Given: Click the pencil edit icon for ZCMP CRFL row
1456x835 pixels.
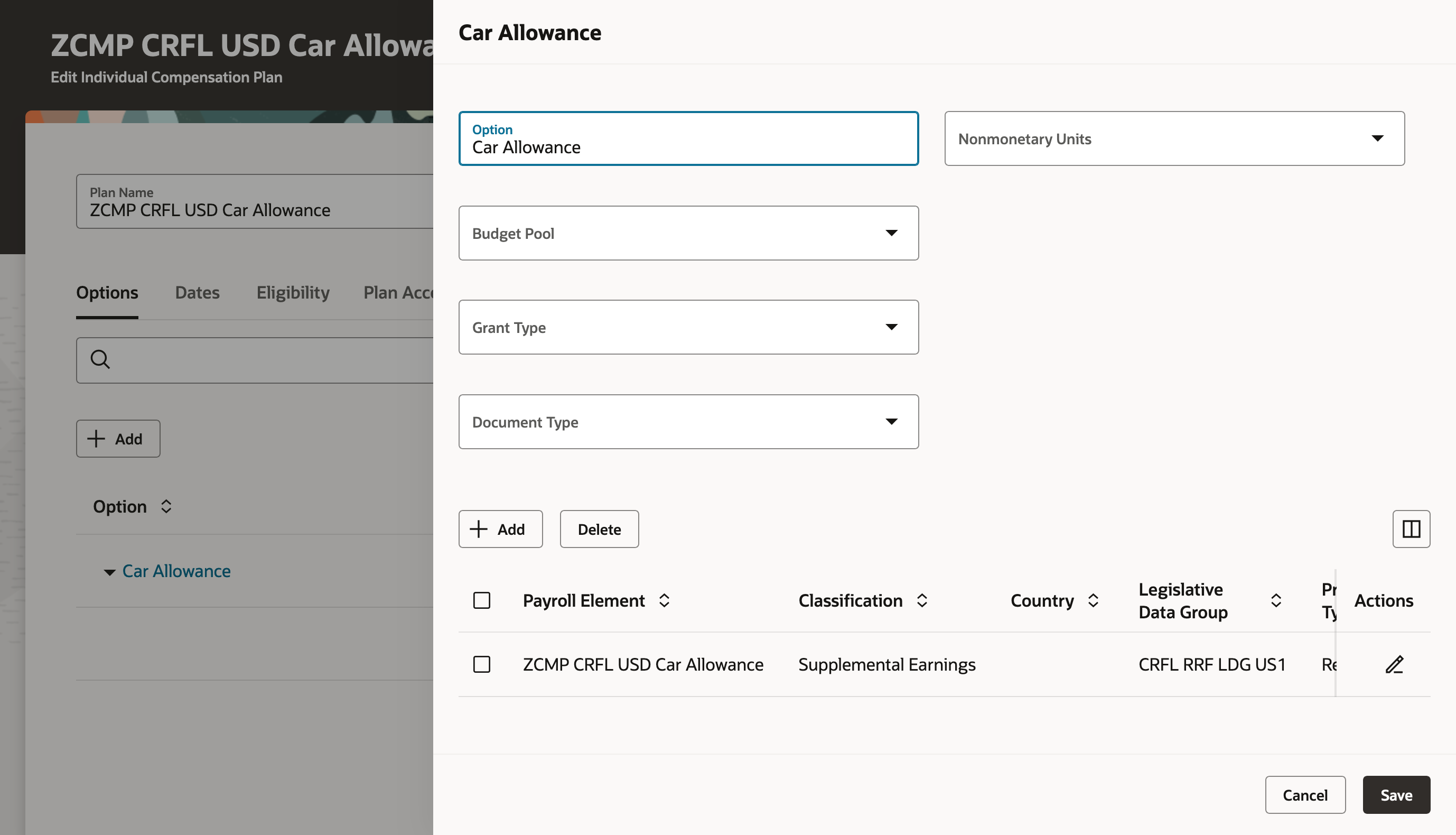Looking at the screenshot, I should tap(1394, 664).
